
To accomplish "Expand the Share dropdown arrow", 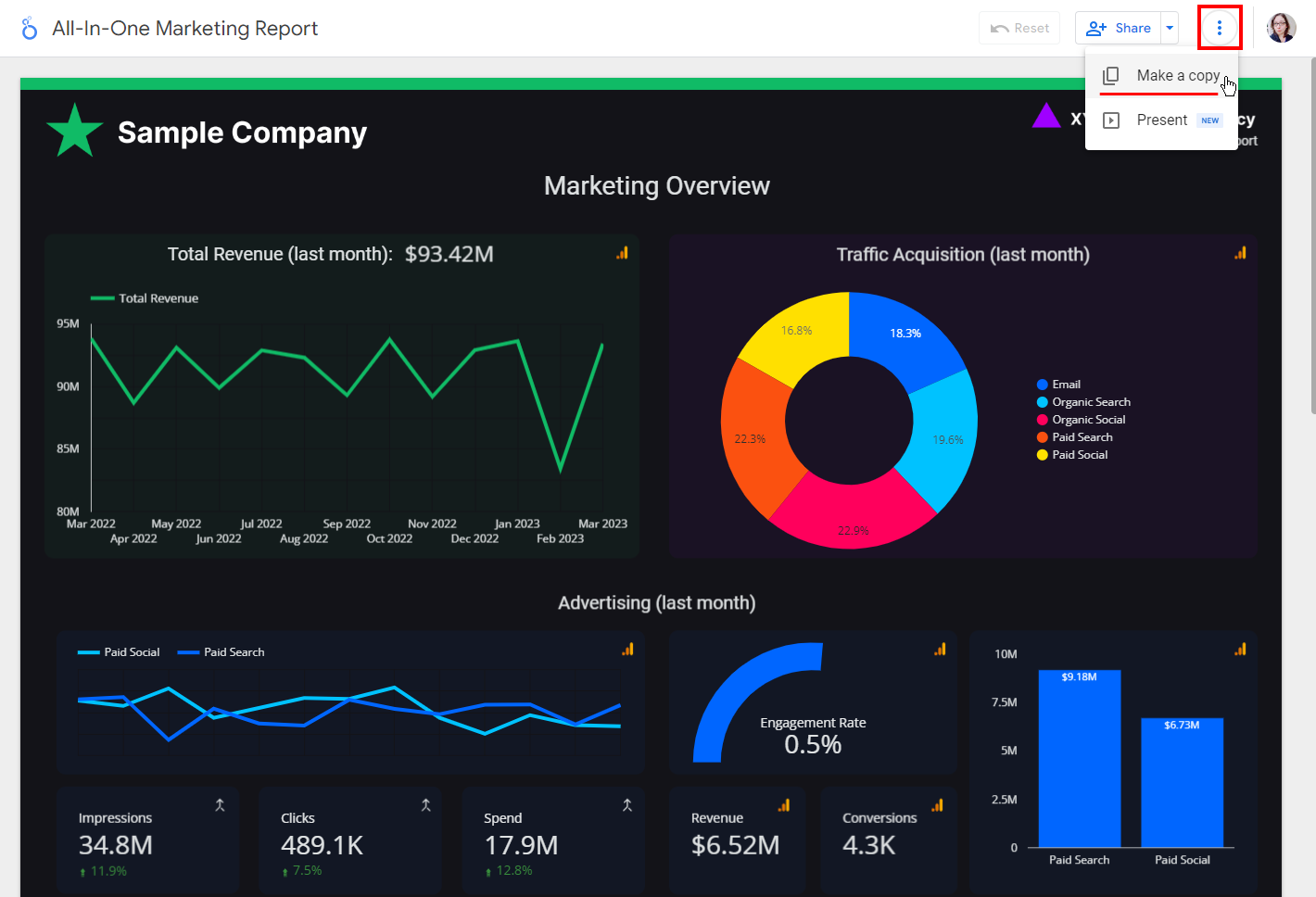I will (x=1170, y=28).
